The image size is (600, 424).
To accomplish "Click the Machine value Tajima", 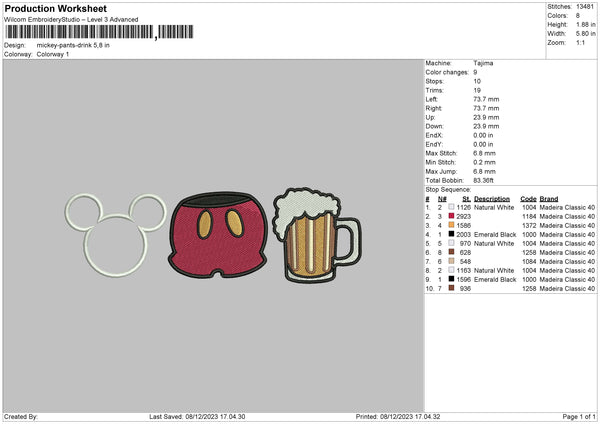I will tap(483, 63).
